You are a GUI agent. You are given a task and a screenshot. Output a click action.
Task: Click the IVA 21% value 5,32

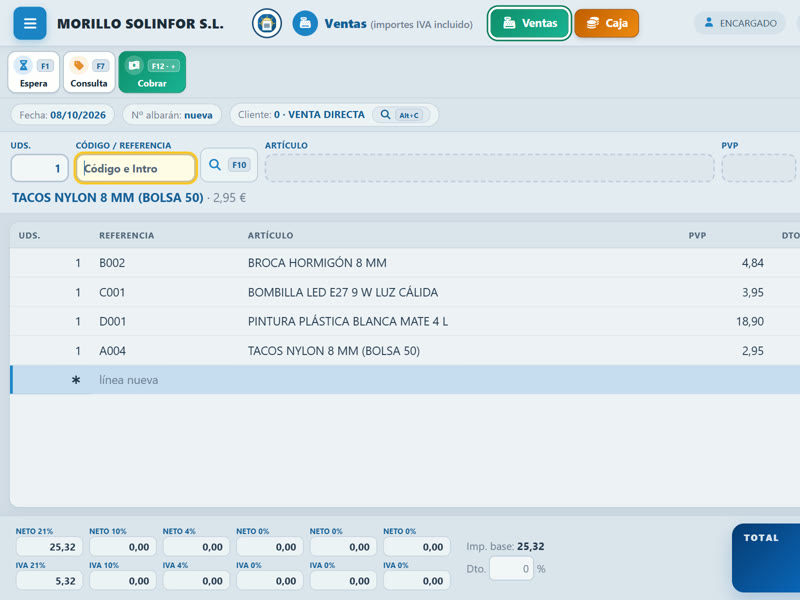pos(49,581)
